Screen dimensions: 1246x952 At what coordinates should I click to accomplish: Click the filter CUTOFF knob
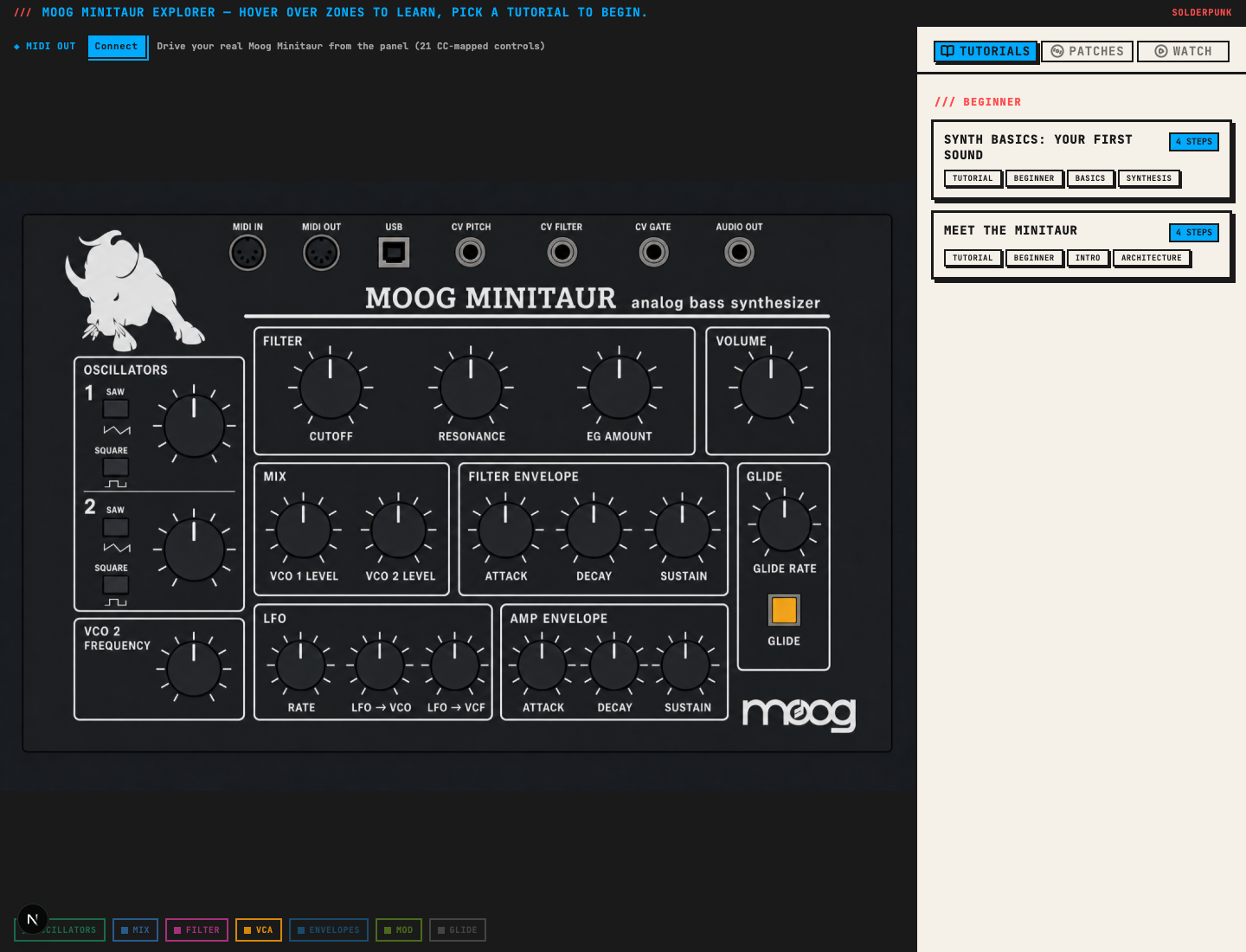(x=331, y=388)
